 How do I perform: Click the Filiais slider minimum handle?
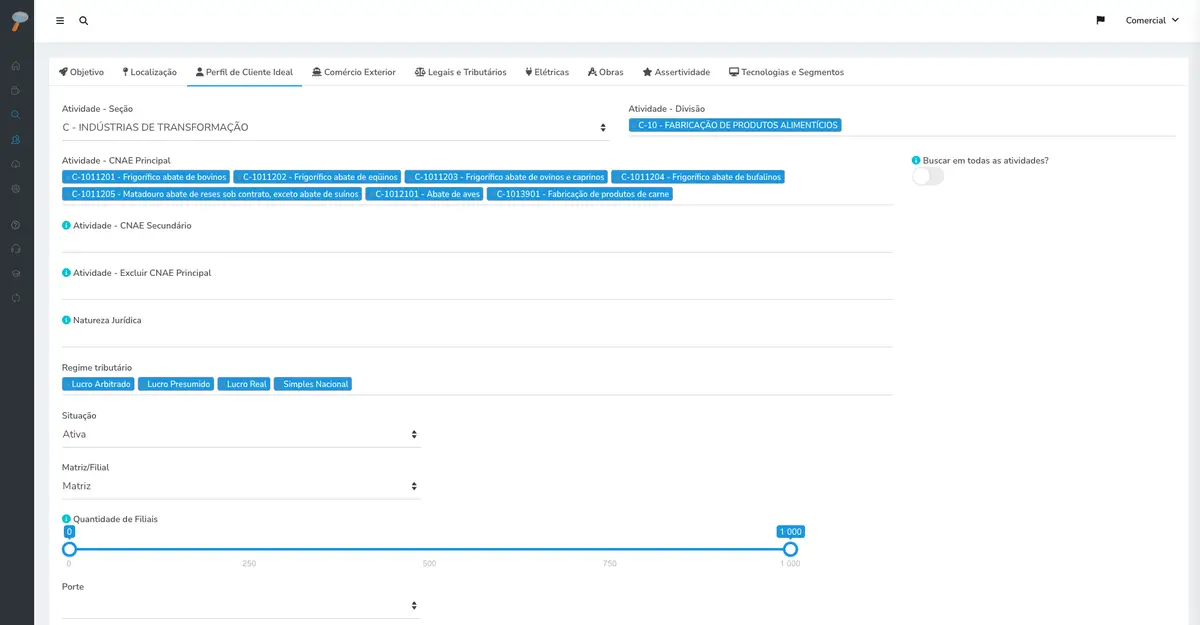click(69, 549)
